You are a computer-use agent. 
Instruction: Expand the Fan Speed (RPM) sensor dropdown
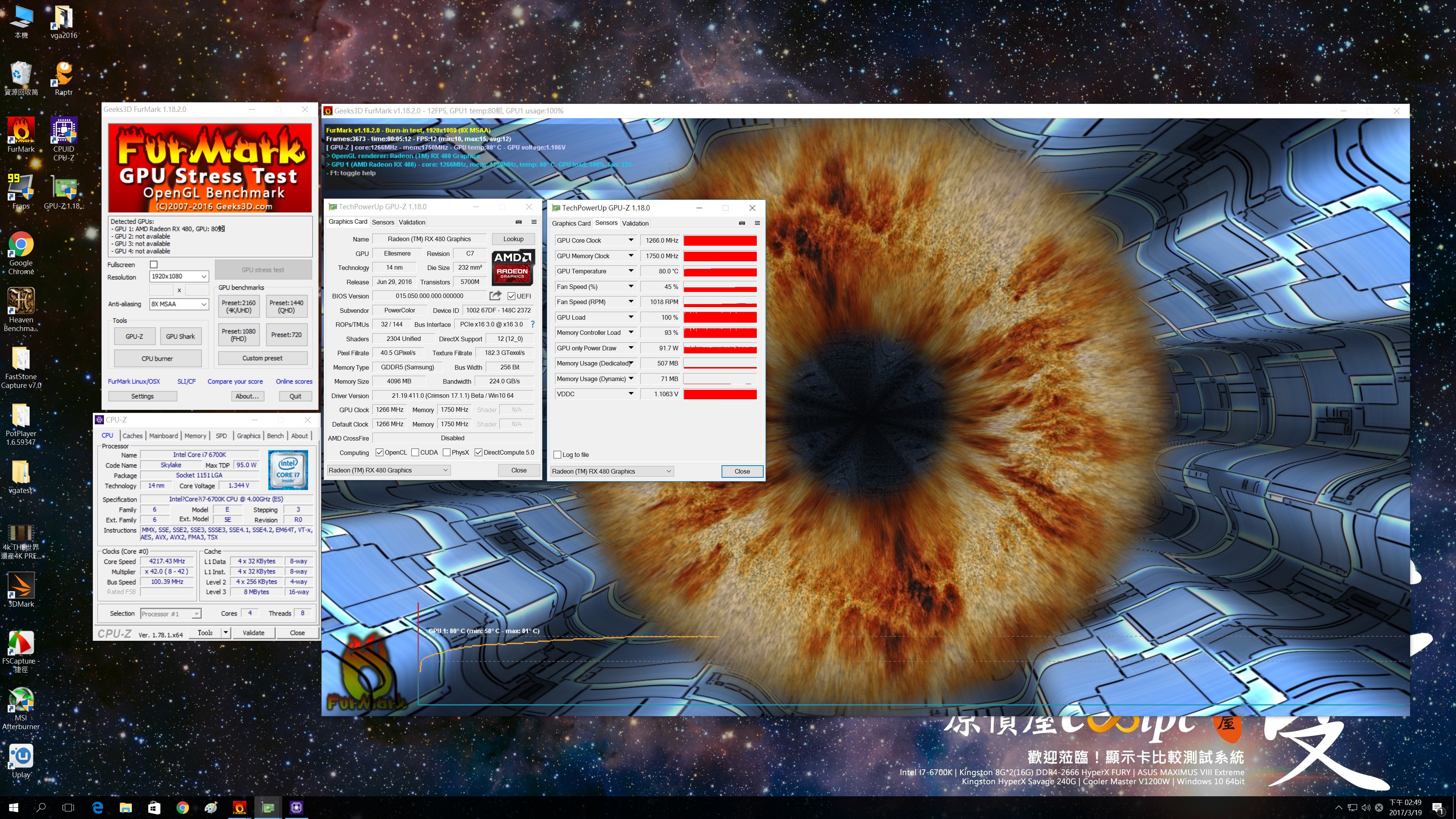coord(631,302)
